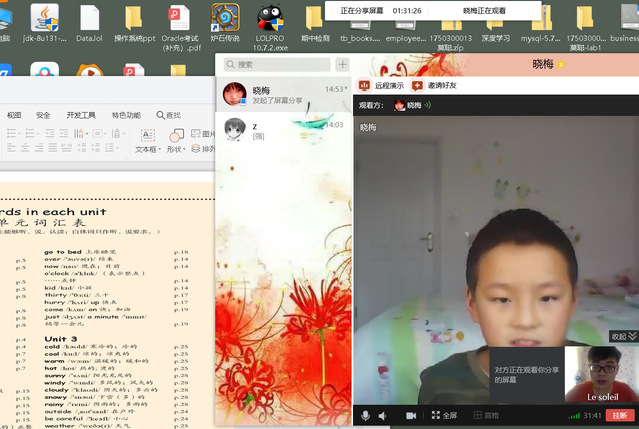Open the 开发工具 ribbon tab
This screenshot has height=429, width=639.
(81, 115)
